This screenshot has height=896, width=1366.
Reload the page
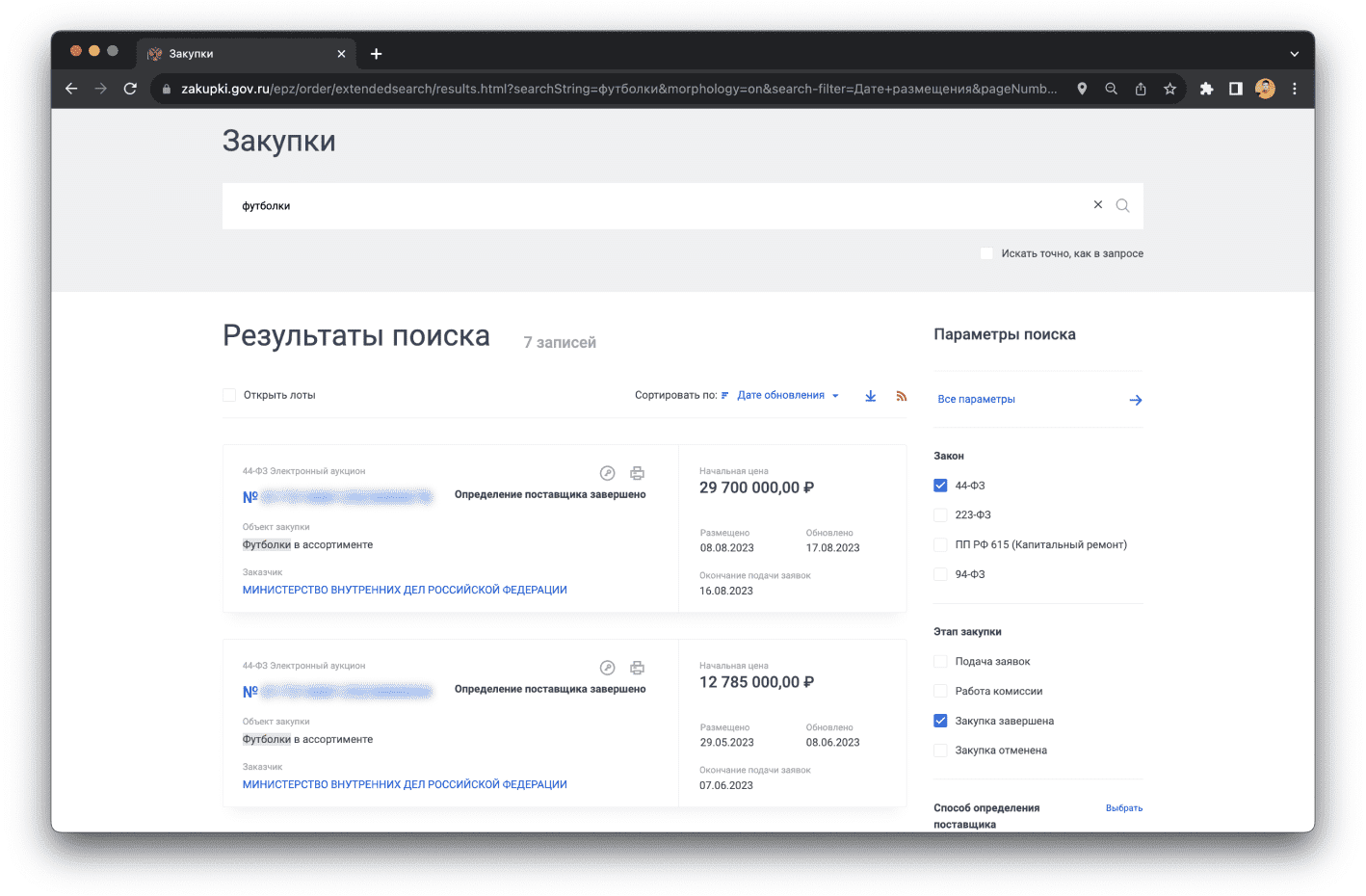[130, 89]
